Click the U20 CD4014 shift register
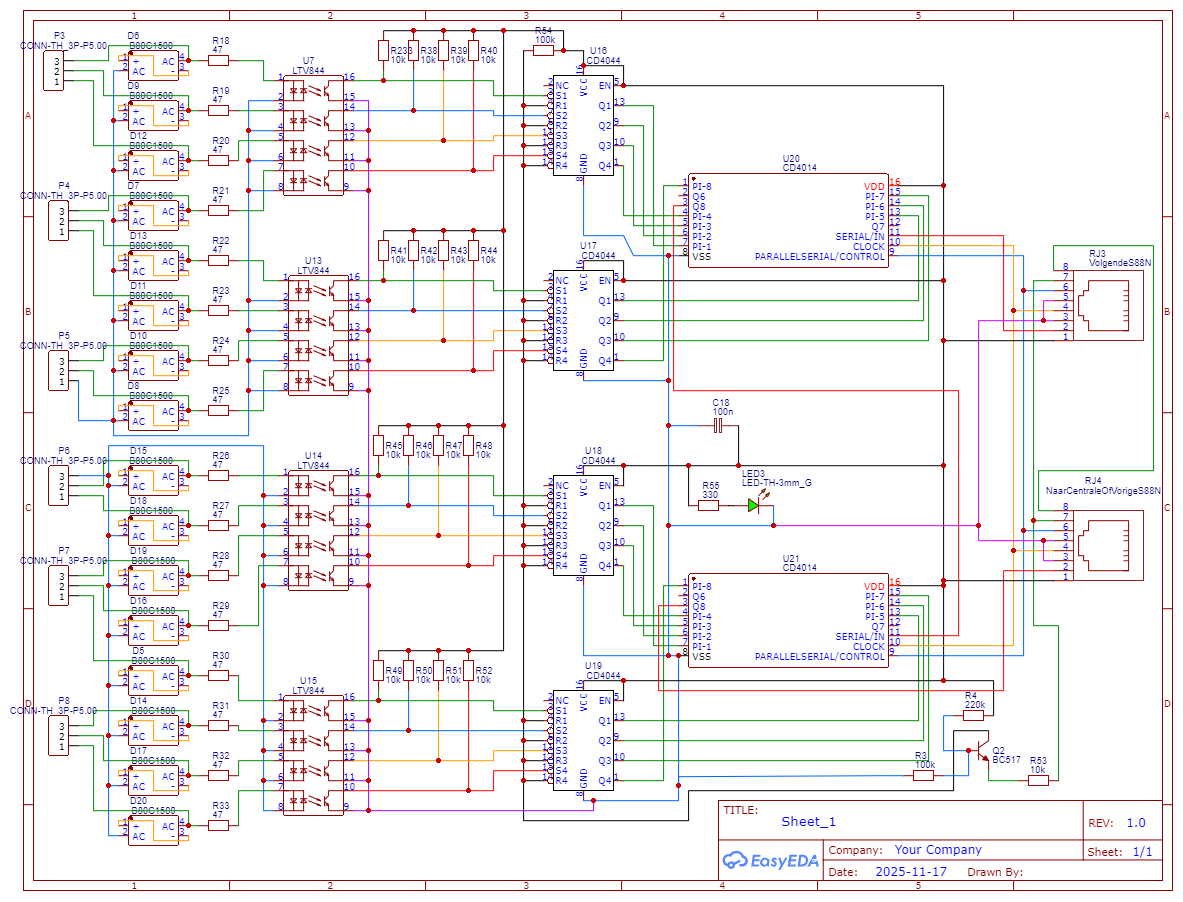Screen dimensions: 1183x902 pos(789,221)
